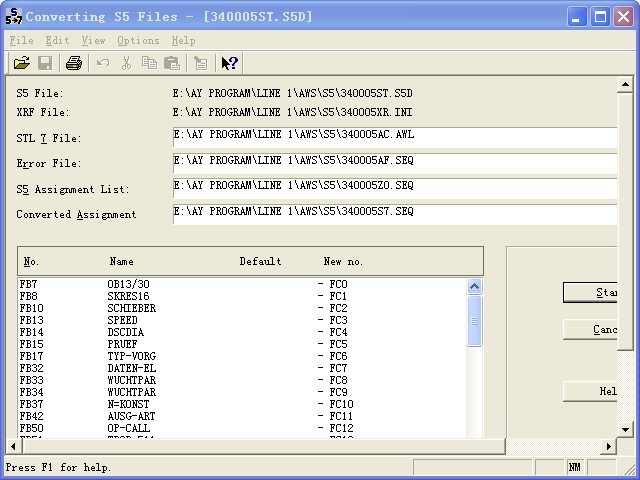Click the S5 File path text

coord(292,93)
